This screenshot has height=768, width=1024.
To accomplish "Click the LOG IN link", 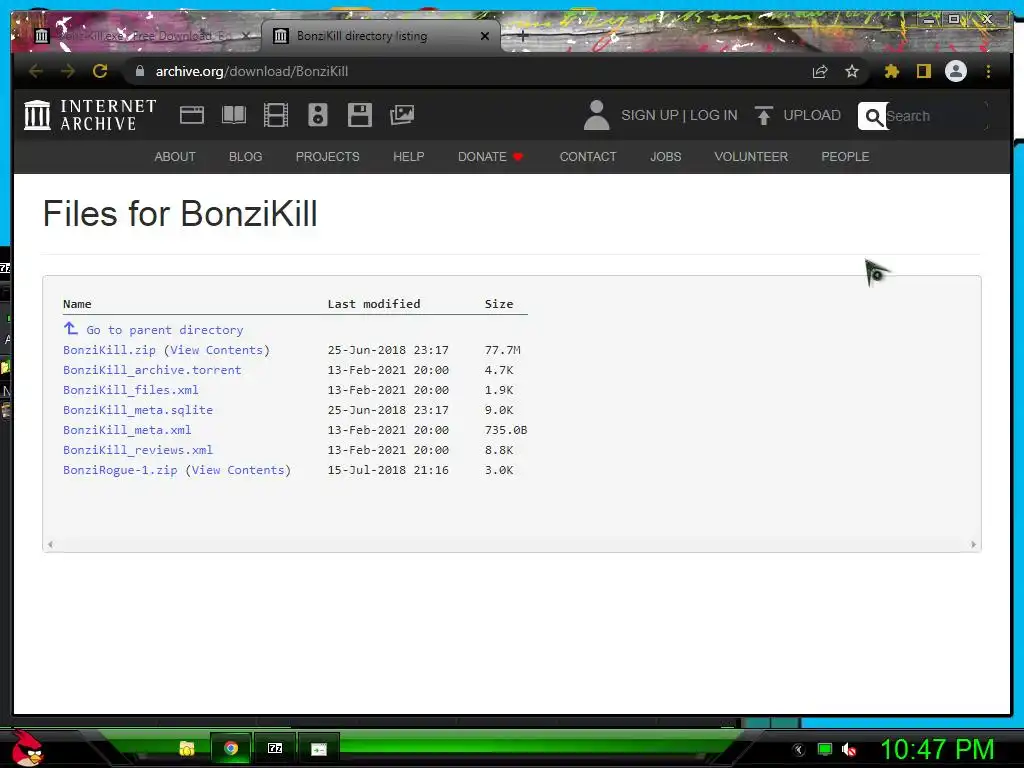I will coord(713,115).
